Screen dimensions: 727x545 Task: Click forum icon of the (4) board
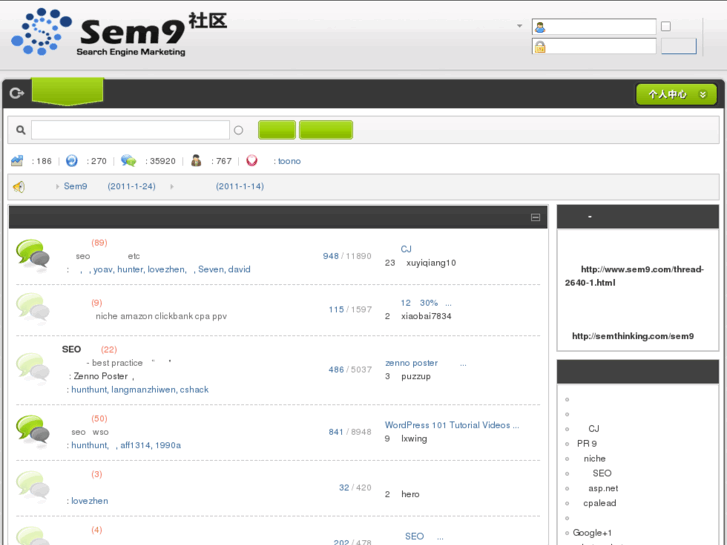click(31, 536)
